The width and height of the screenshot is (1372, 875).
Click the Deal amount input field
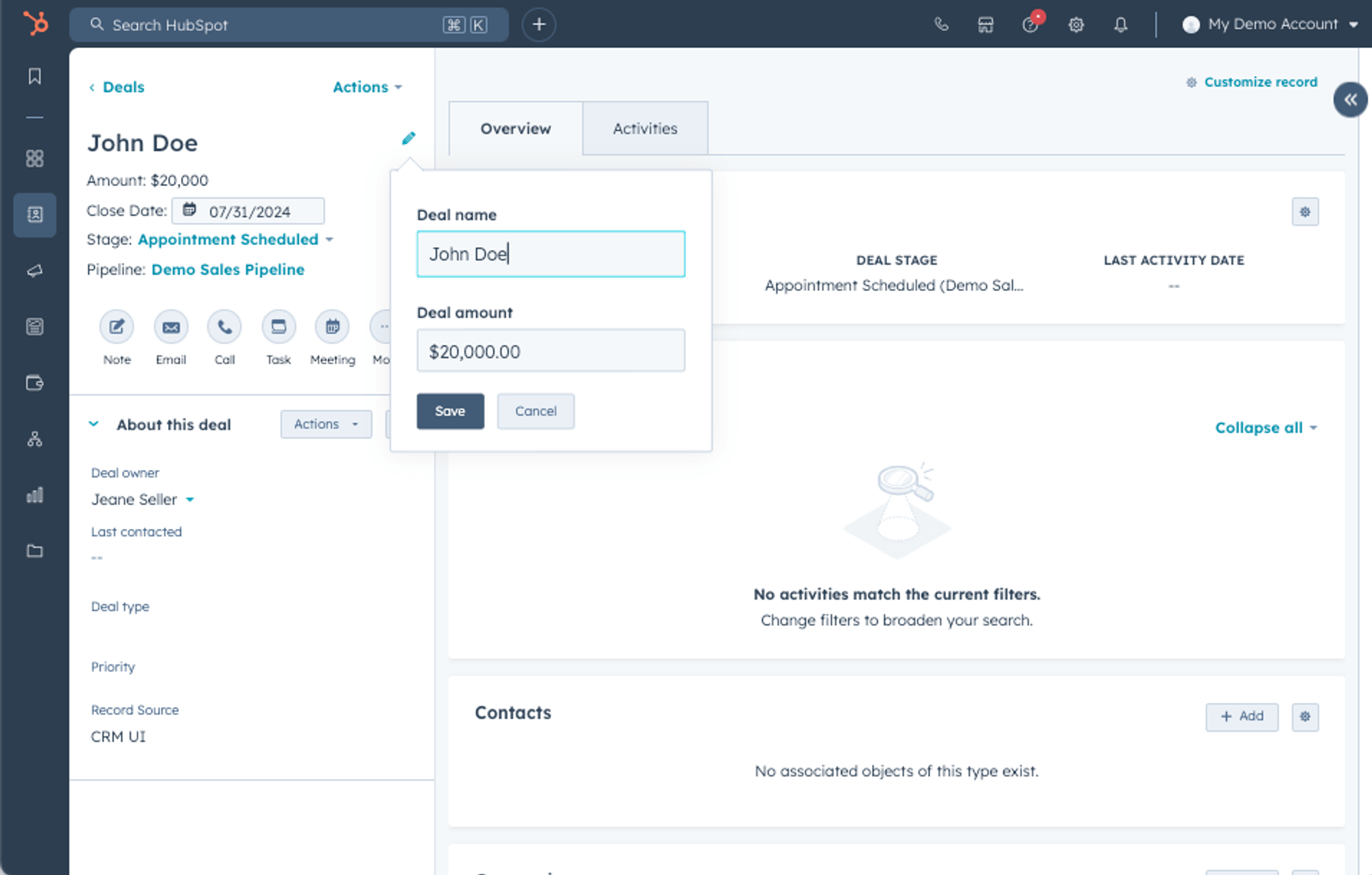point(550,351)
